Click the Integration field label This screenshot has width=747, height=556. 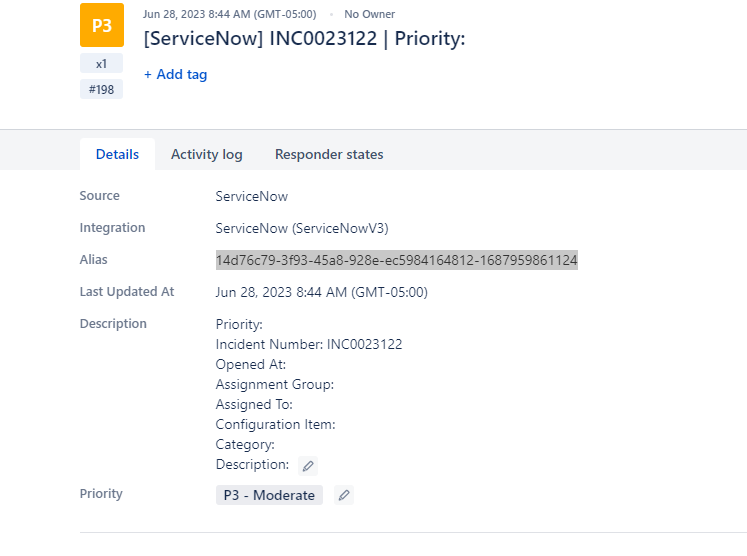(112, 228)
